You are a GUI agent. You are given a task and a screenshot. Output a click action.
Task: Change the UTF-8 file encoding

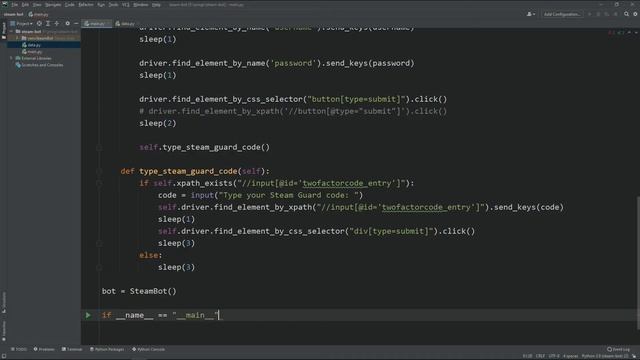click(554, 356)
